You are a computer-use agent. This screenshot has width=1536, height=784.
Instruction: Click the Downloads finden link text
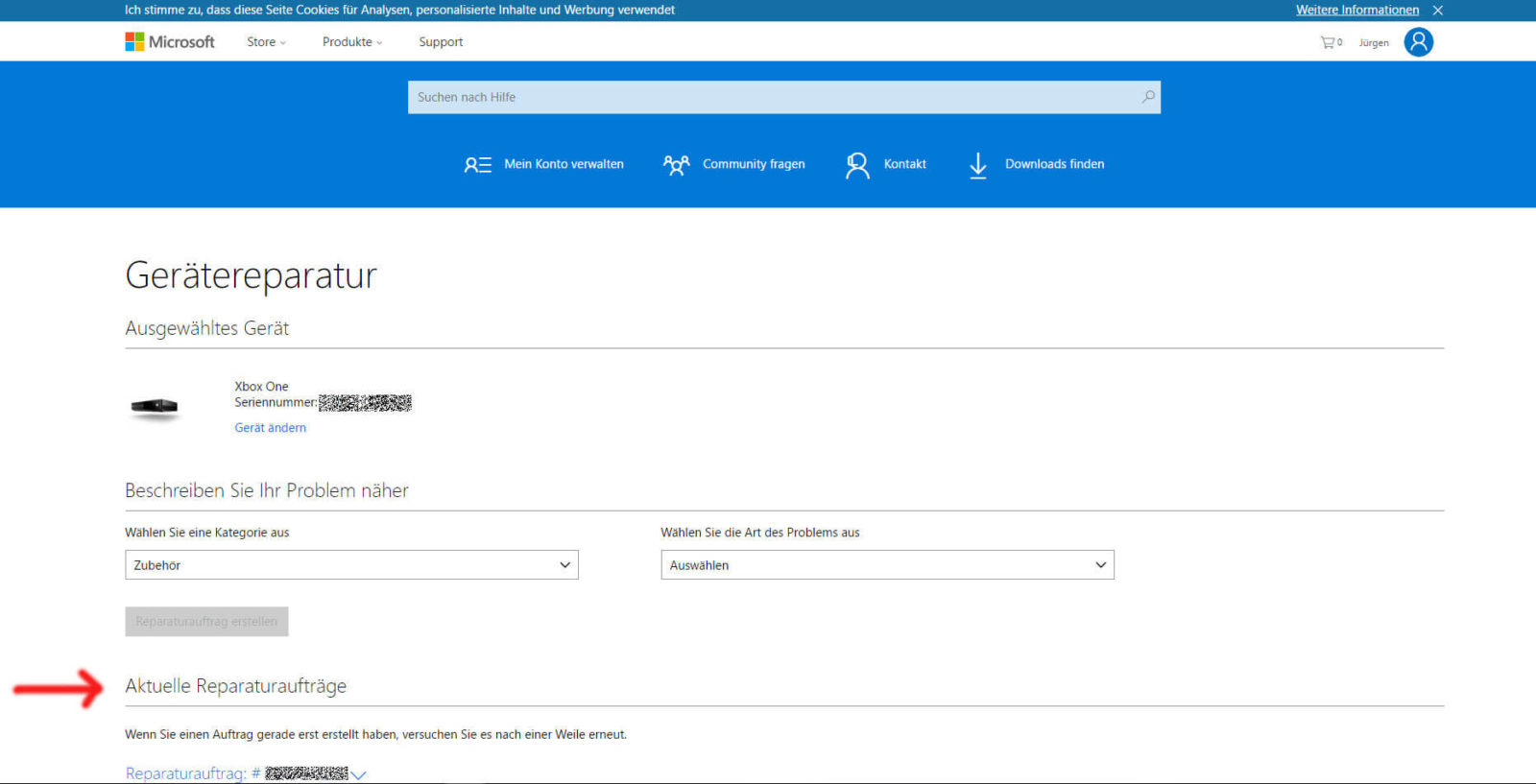[1055, 164]
